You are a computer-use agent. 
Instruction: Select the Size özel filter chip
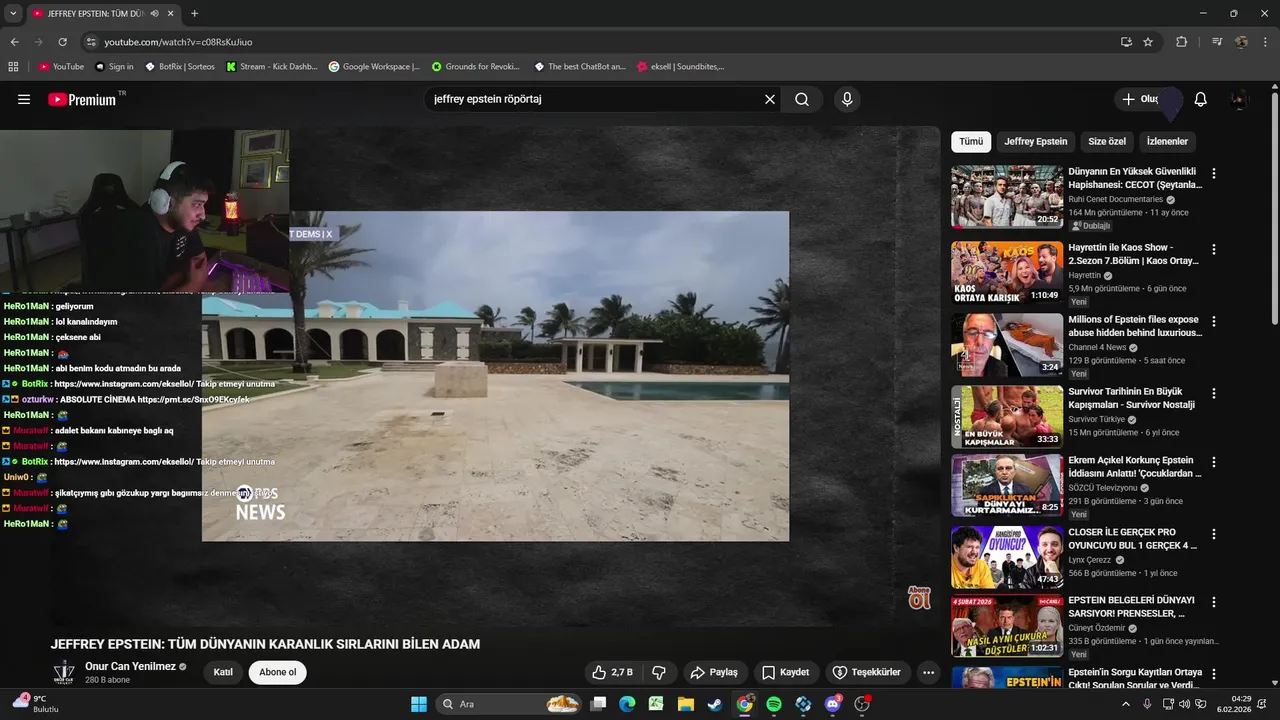1107,141
